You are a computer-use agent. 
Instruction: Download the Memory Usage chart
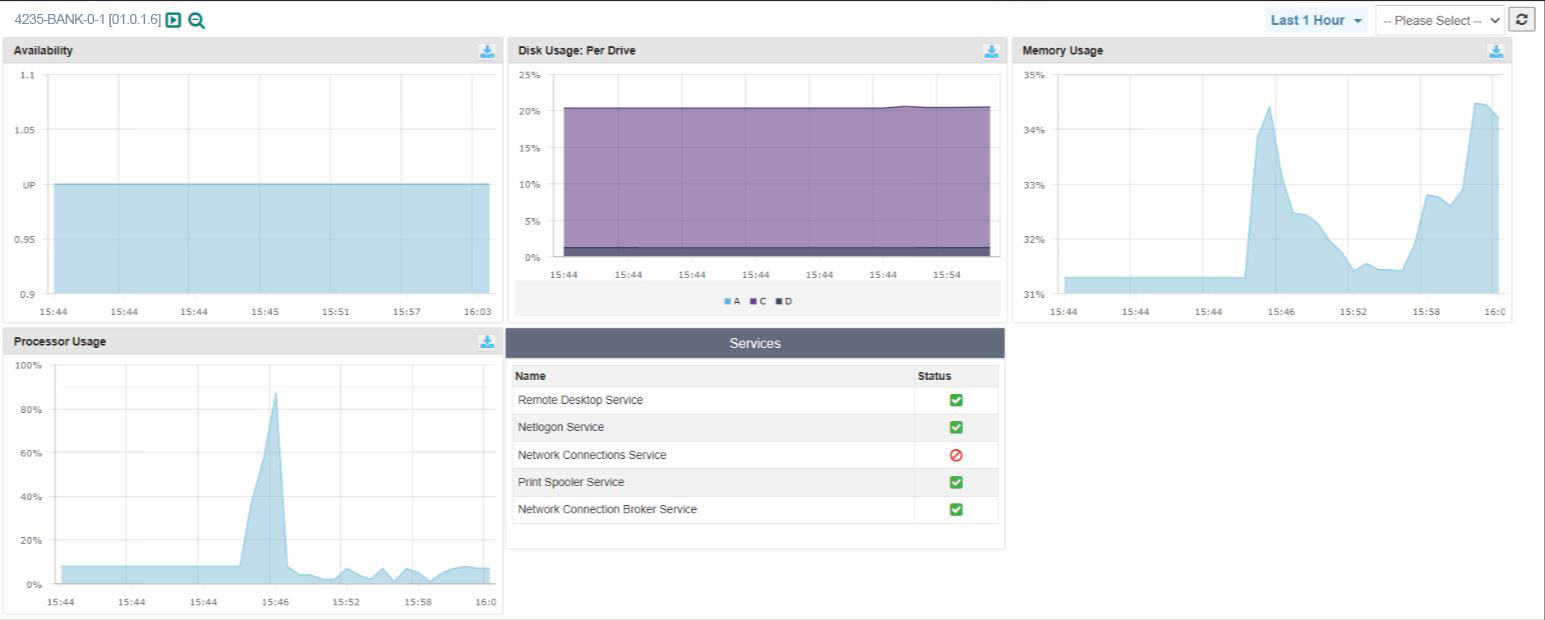click(x=1496, y=51)
